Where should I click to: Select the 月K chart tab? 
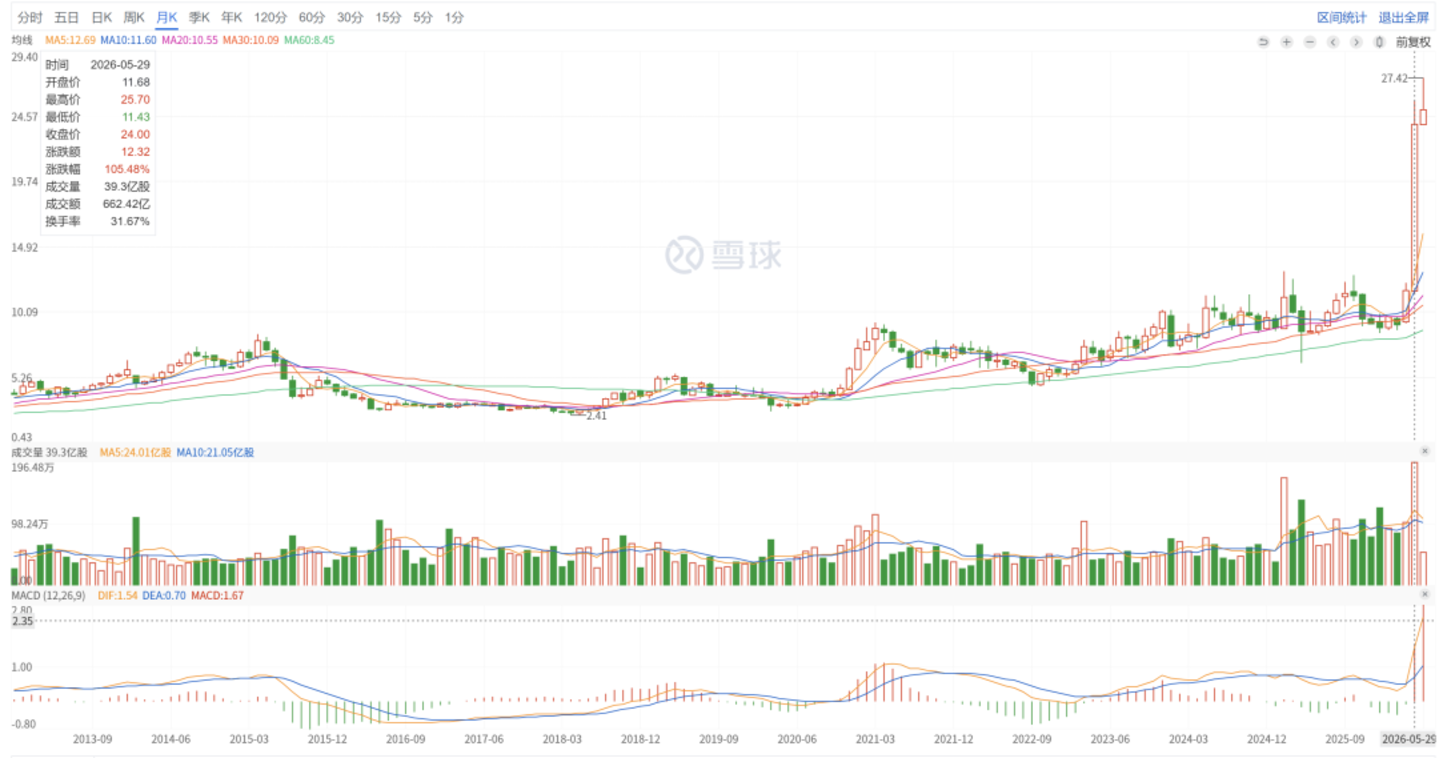[167, 17]
